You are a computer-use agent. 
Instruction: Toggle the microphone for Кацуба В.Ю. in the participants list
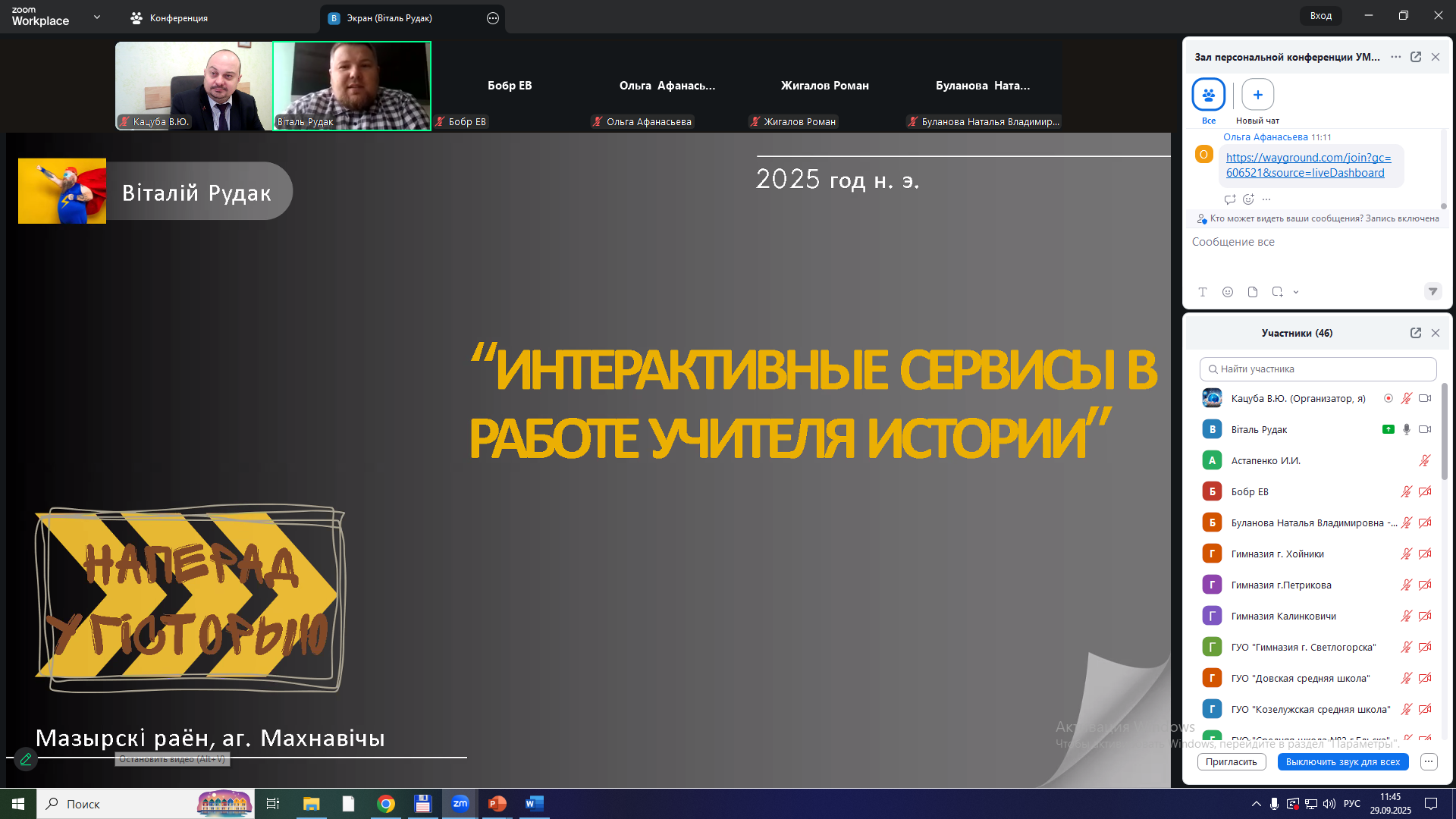click(1406, 398)
